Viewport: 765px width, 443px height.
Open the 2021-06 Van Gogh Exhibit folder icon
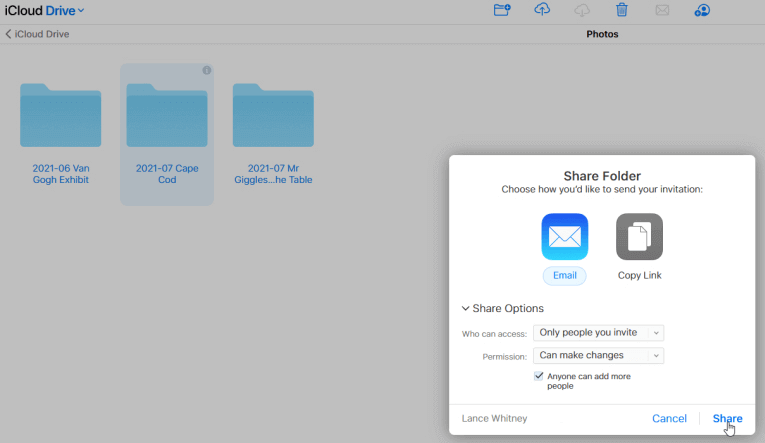[x=60, y=115]
